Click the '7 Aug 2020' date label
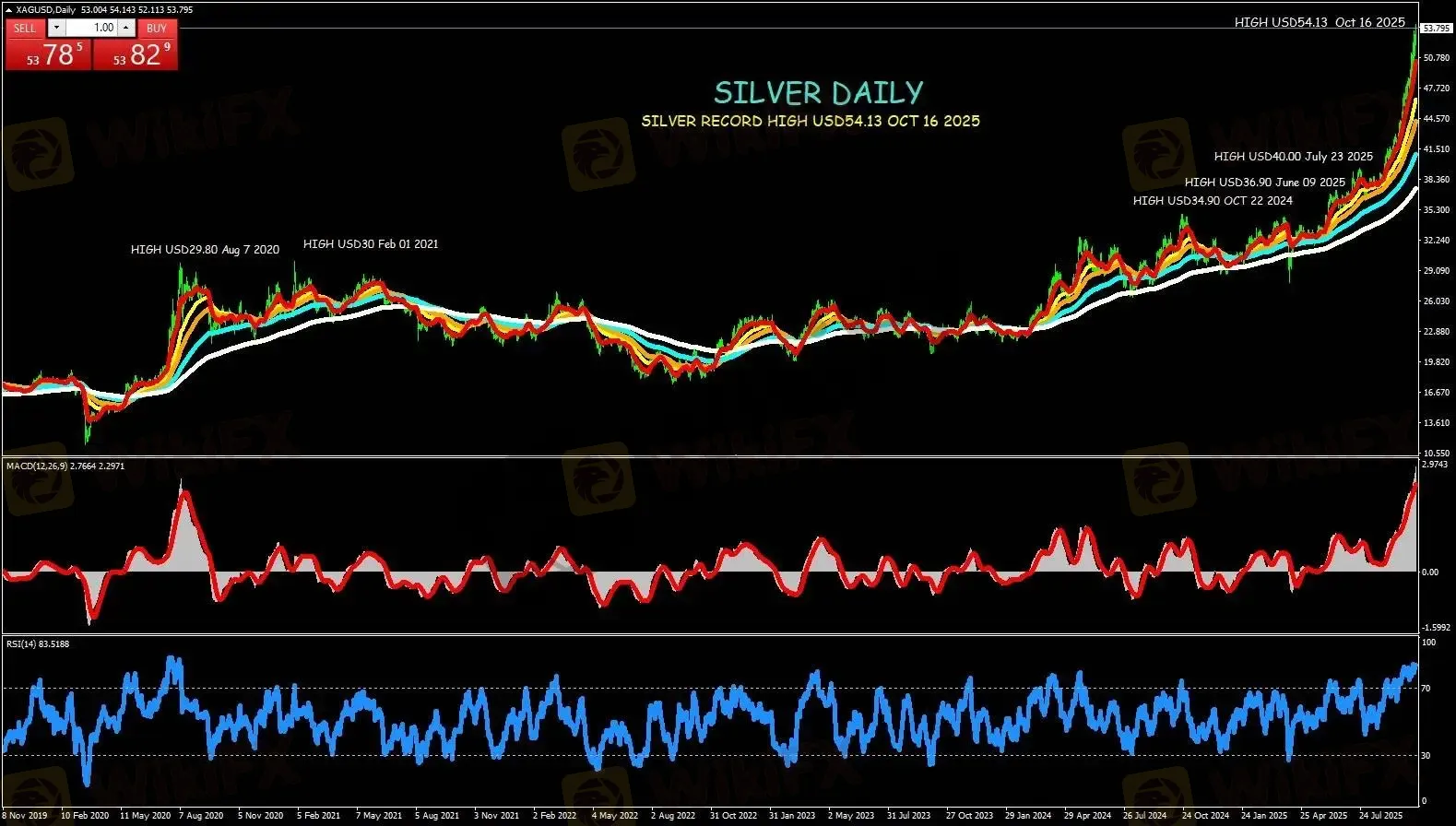 (x=201, y=816)
